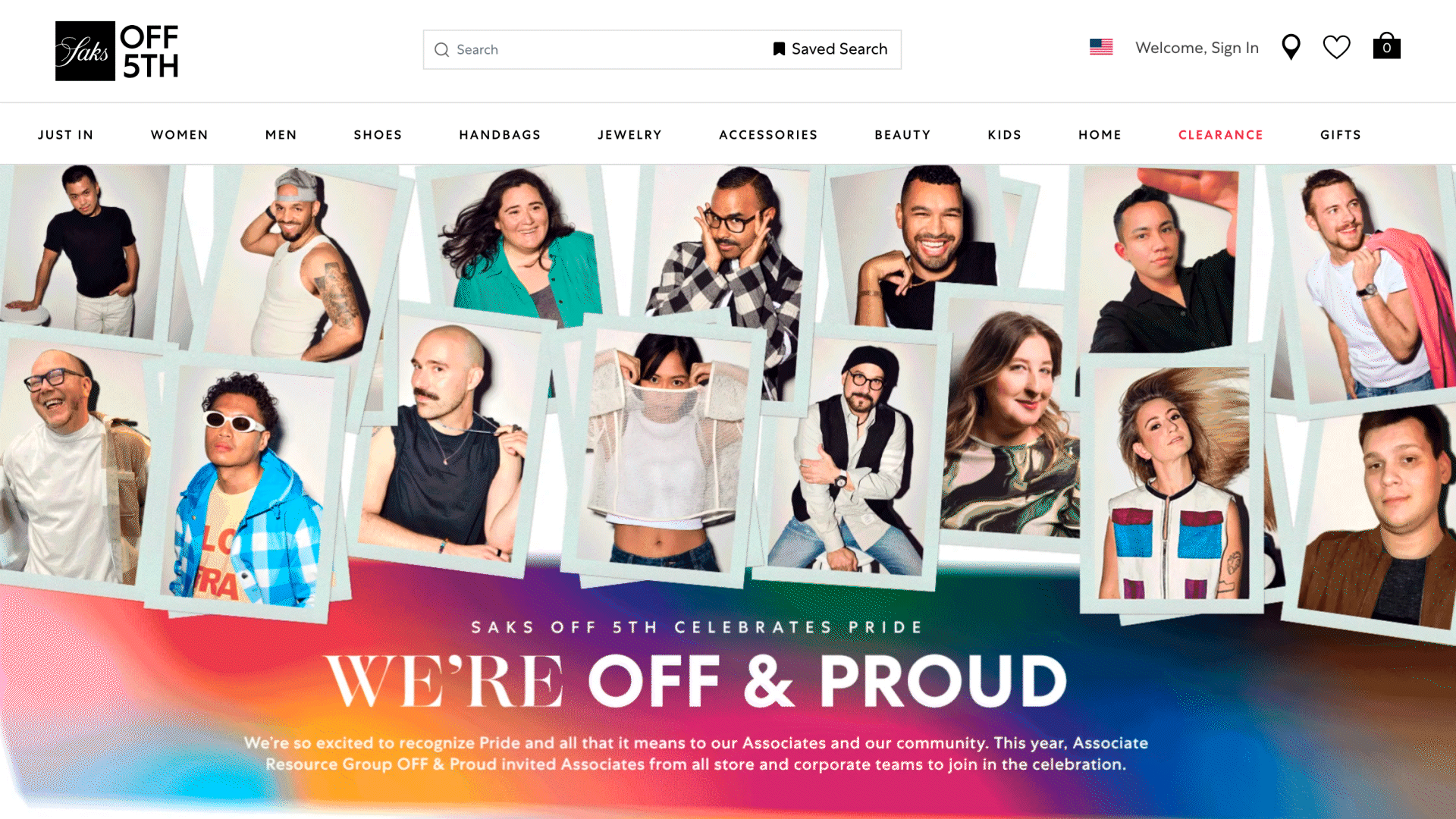
Task: Open the wishlist heart icon
Action: pos(1336,47)
